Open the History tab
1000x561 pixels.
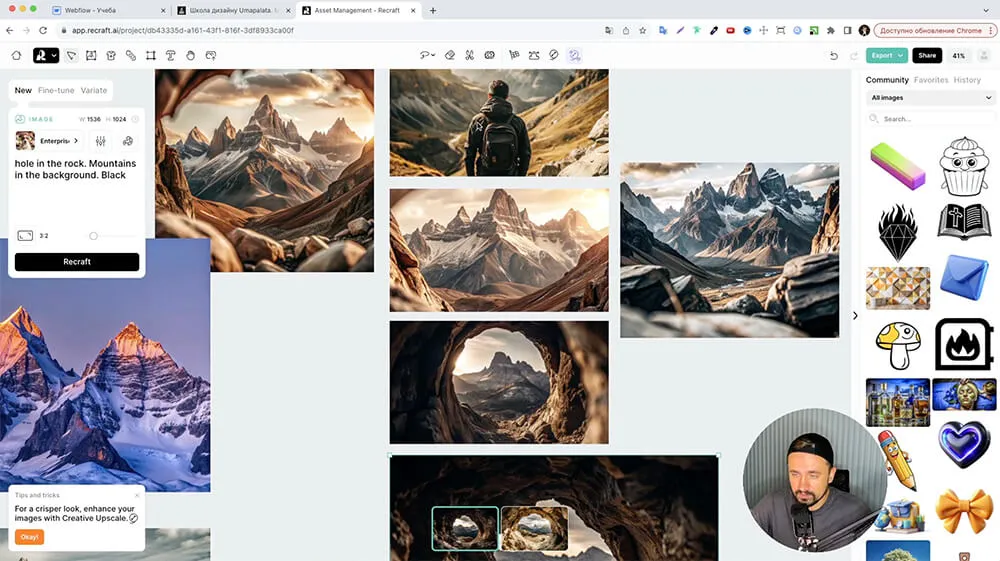tap(967, 80)
